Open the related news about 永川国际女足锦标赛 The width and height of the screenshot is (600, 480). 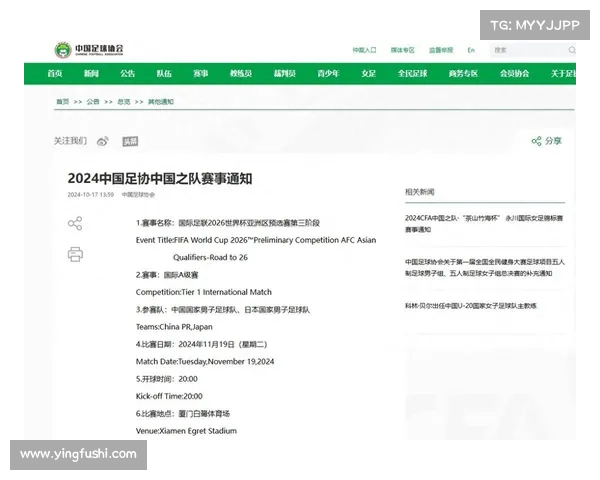[484, 224]
